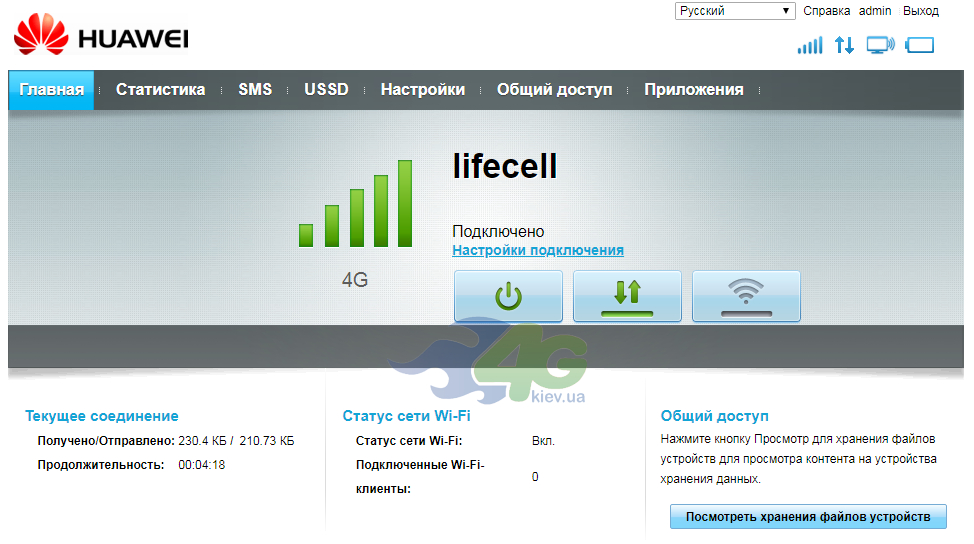Open the Приложения tab
This screenshot has width=974, height=544.
click(x=694, y=89)
